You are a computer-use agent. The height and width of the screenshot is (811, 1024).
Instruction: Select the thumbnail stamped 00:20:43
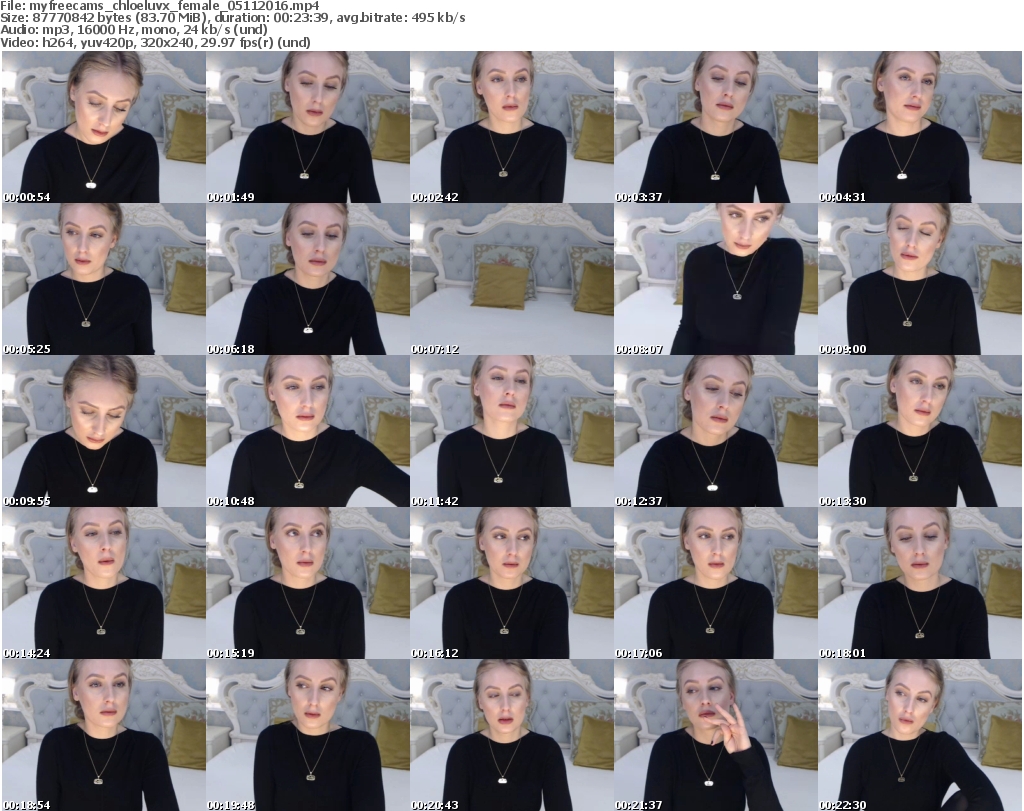tap(512, 735)
